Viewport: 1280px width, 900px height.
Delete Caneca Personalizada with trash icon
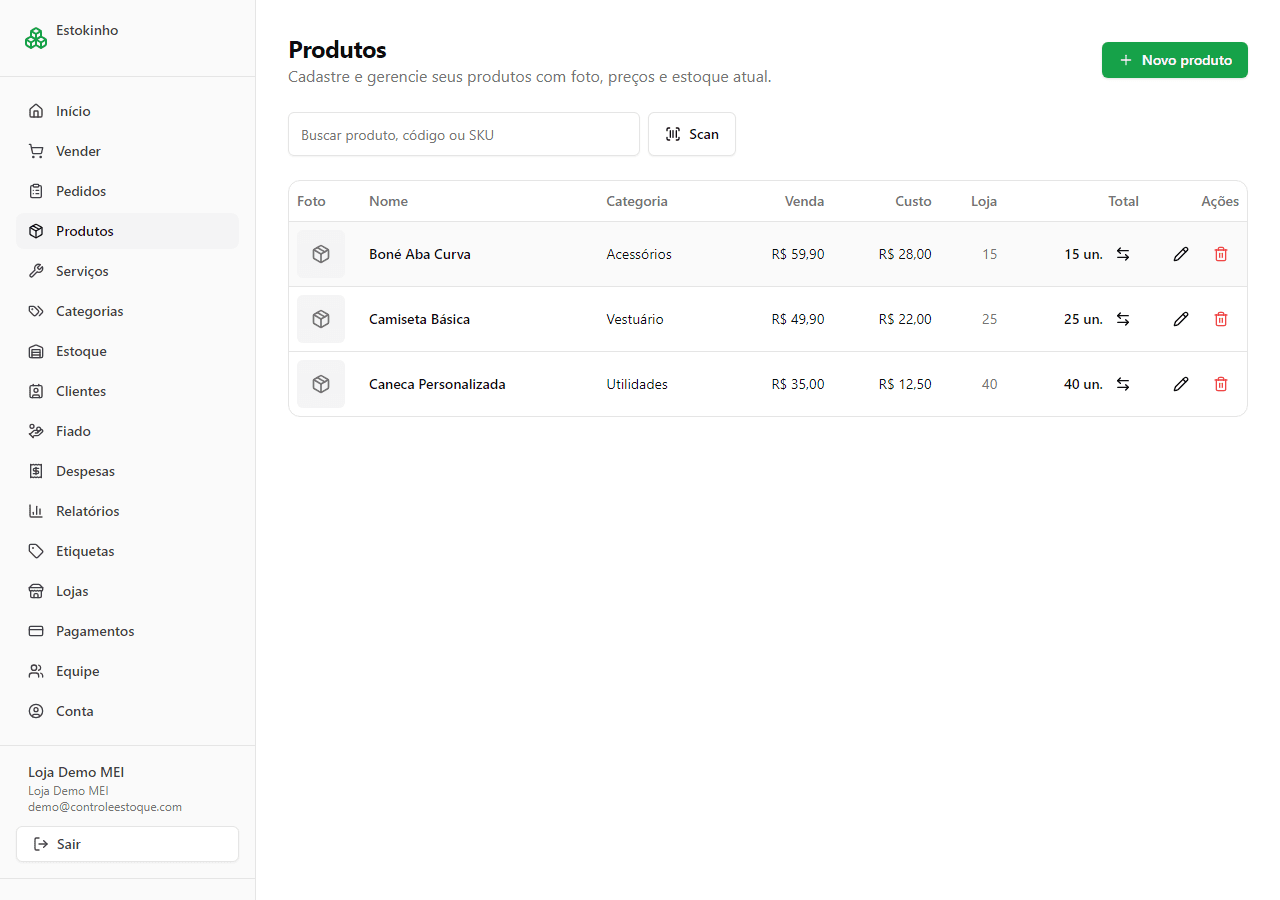(1221, 384)
